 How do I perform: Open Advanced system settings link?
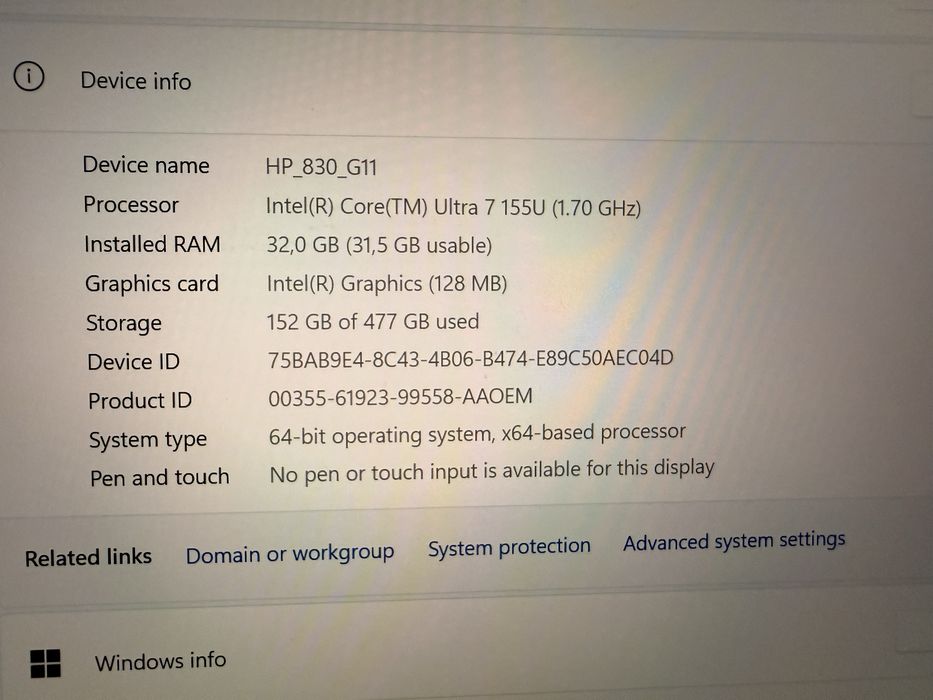(734, 541)
